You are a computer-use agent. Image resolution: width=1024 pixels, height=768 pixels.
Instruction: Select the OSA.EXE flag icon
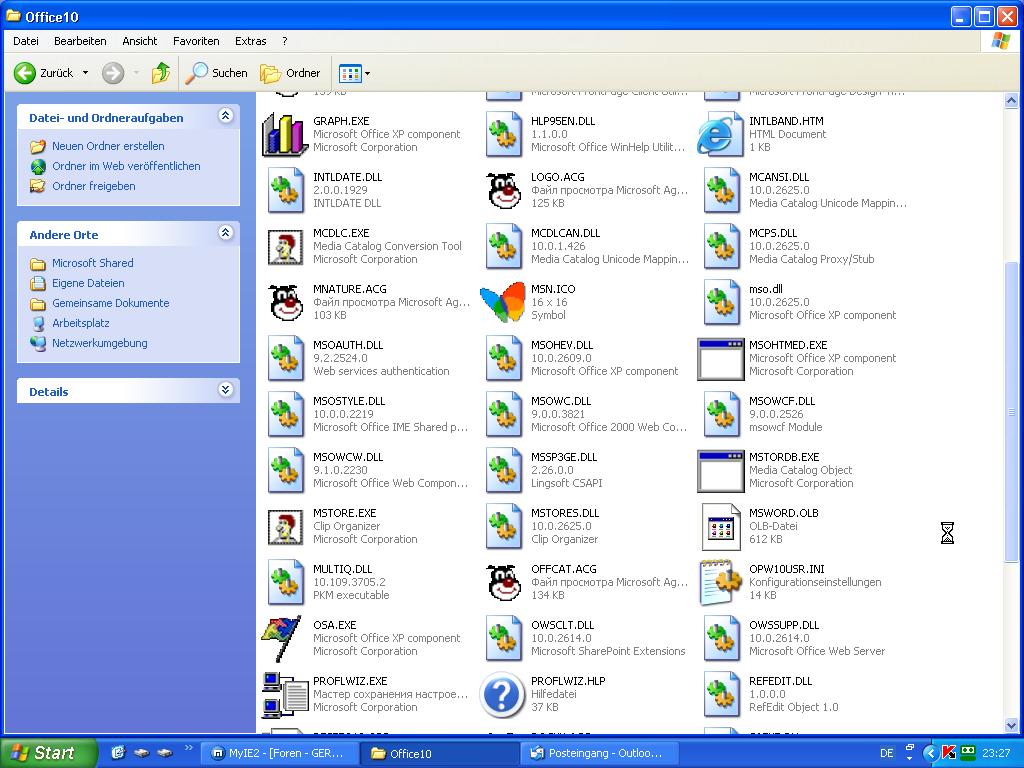(282, 639)
